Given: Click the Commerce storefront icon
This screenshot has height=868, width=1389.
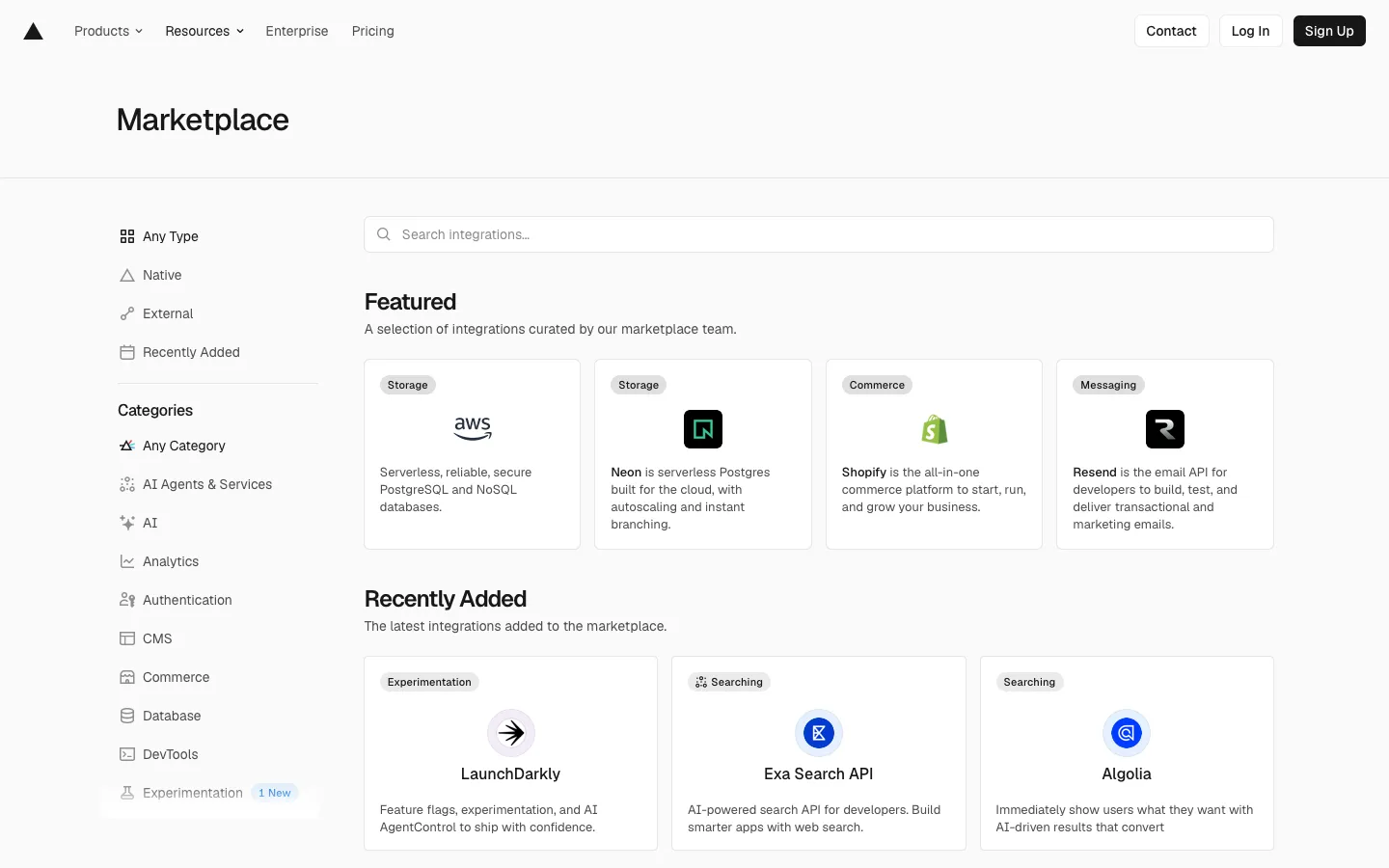Looking at the screenshot, I should click(127, 677).
